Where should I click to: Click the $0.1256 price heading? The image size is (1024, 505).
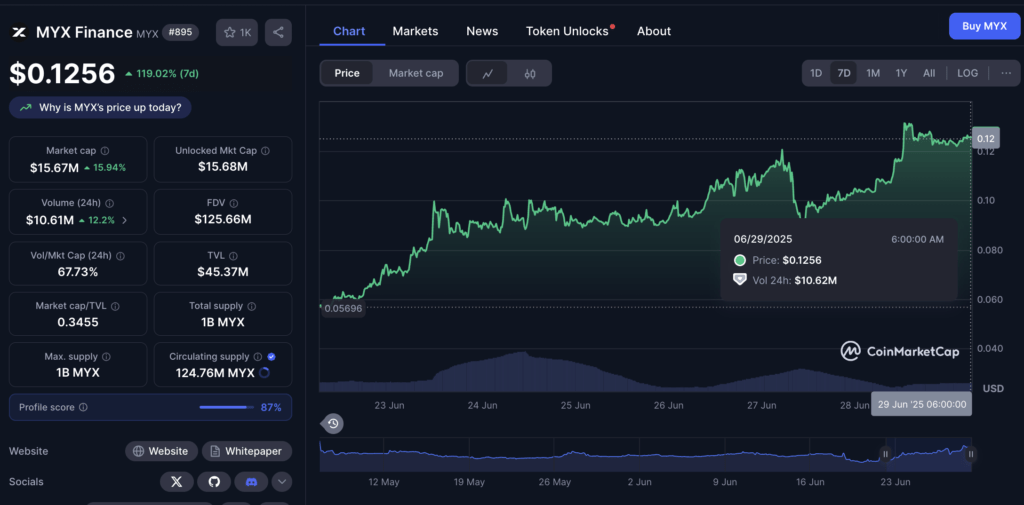pyautogui.click(x=62, y=74)
